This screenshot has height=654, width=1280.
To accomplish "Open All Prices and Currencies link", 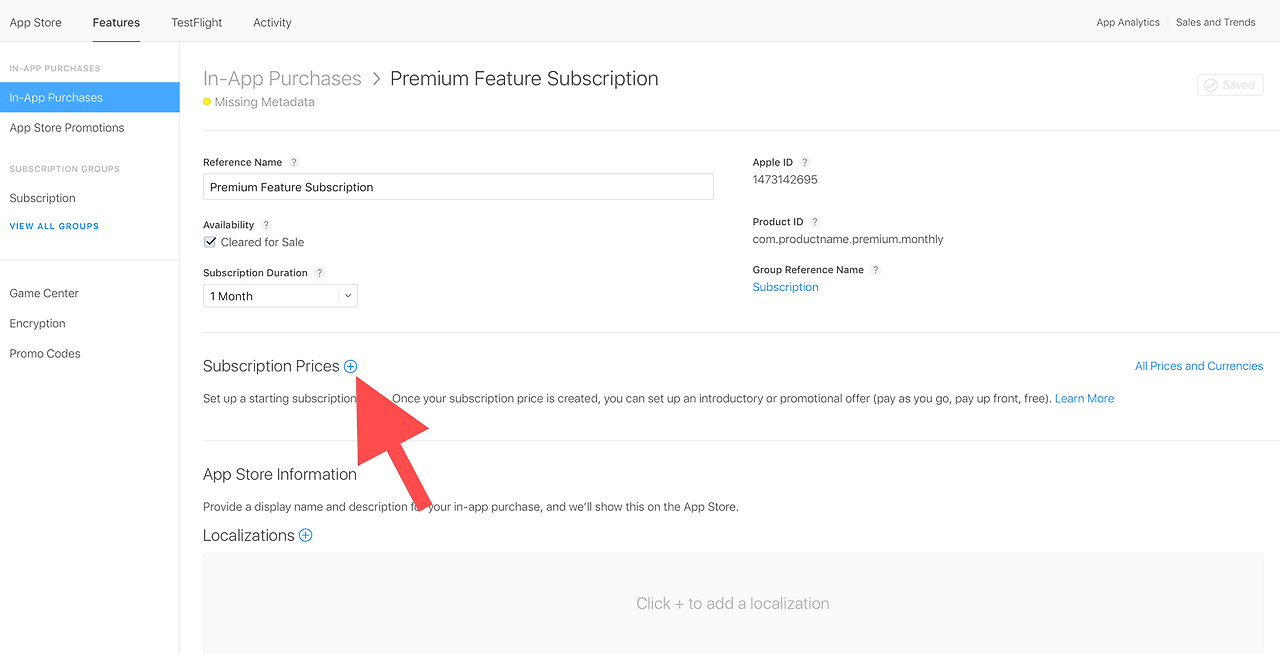I will (x=1199, y=366).
